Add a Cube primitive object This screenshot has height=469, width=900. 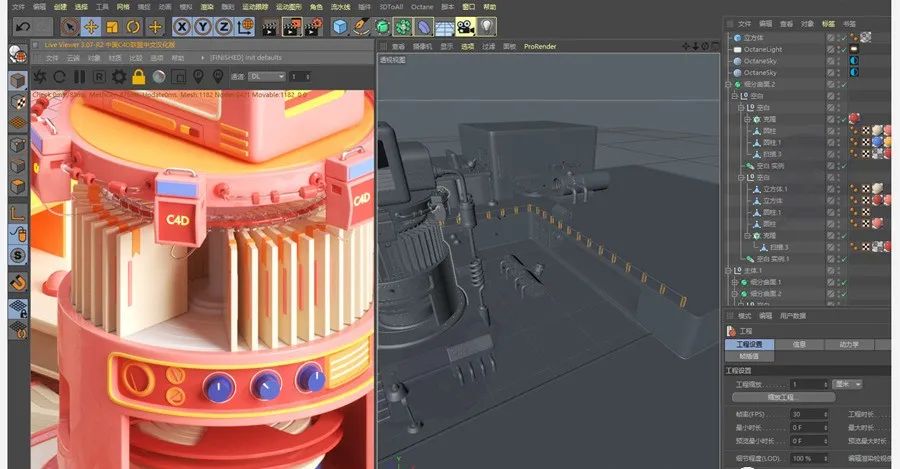click(340, 27)
